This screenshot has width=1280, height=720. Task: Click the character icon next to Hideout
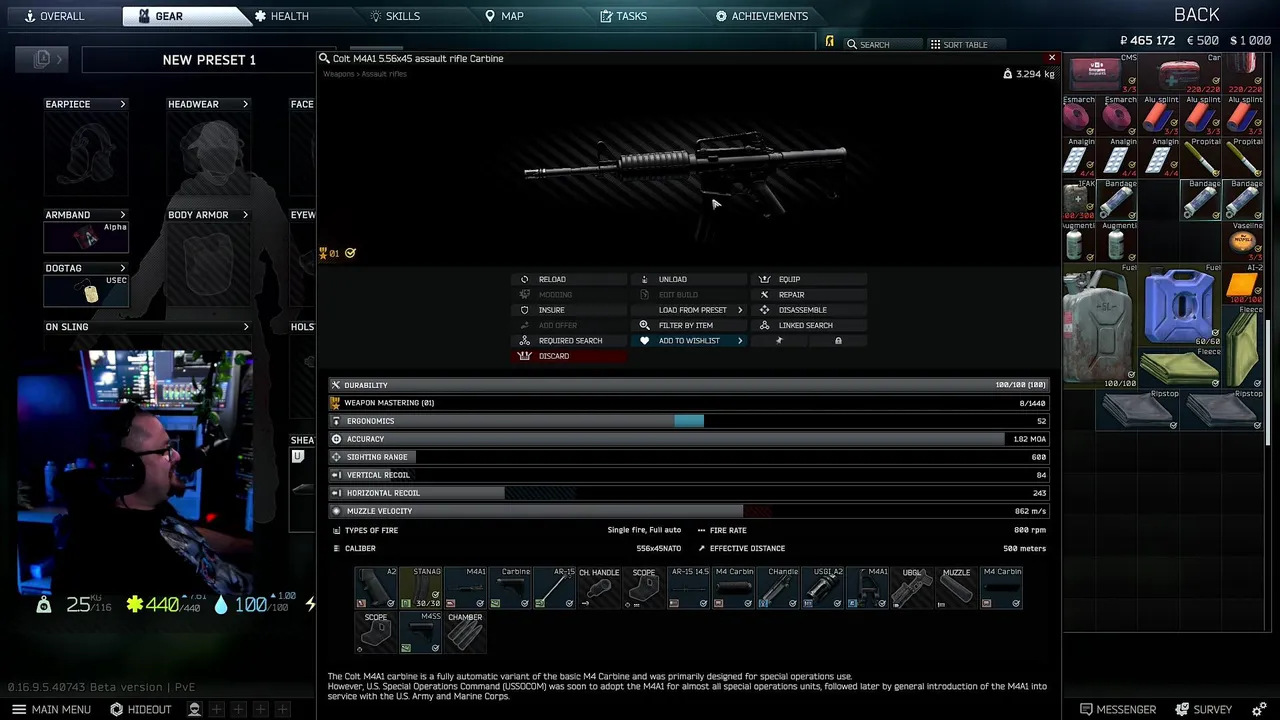tap(195, 709)
